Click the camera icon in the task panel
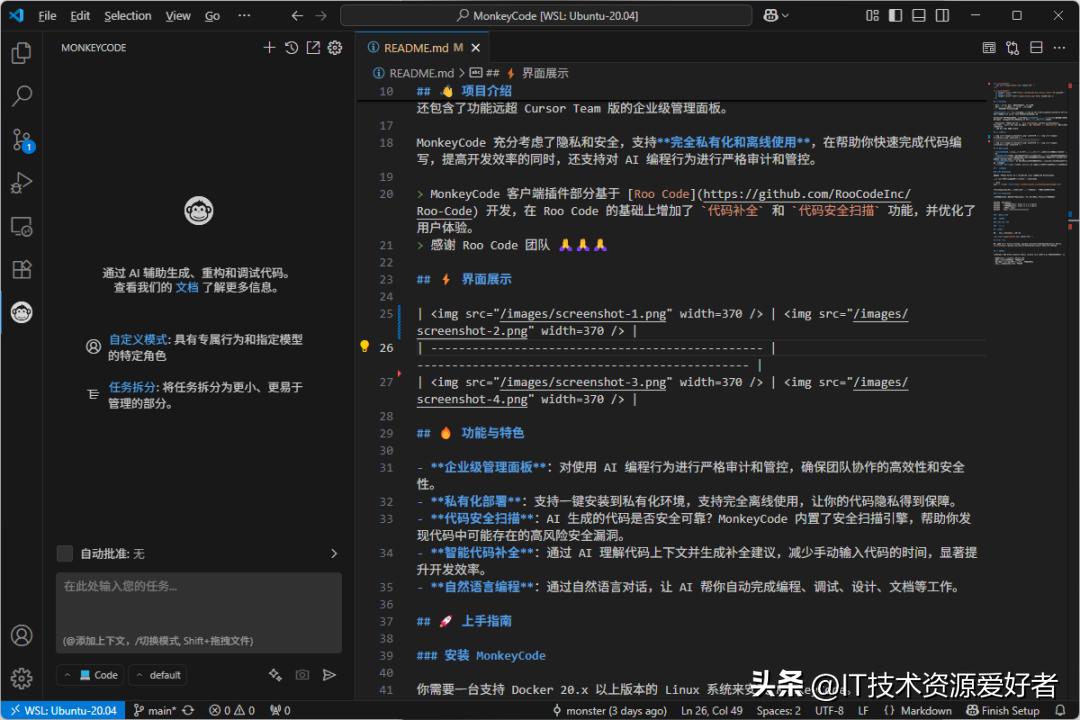The image size is (1080, 720). coord(302,675)
